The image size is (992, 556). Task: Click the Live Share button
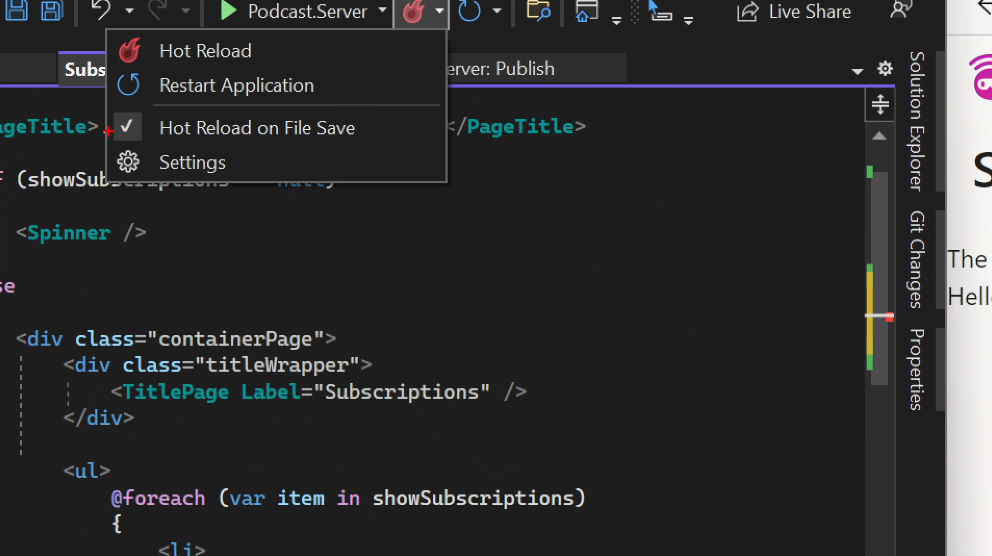[x=795, y=12]
